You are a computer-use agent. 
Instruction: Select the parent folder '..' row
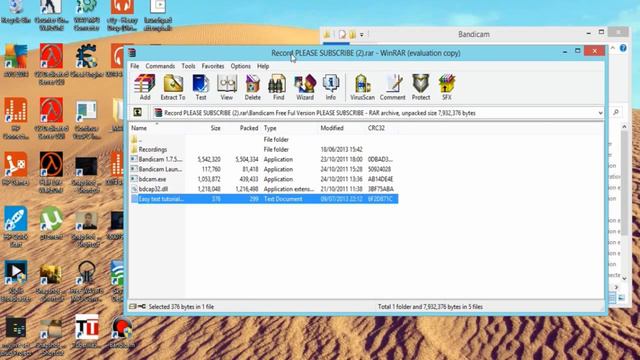pyautogui.click(x=264, y=140)
